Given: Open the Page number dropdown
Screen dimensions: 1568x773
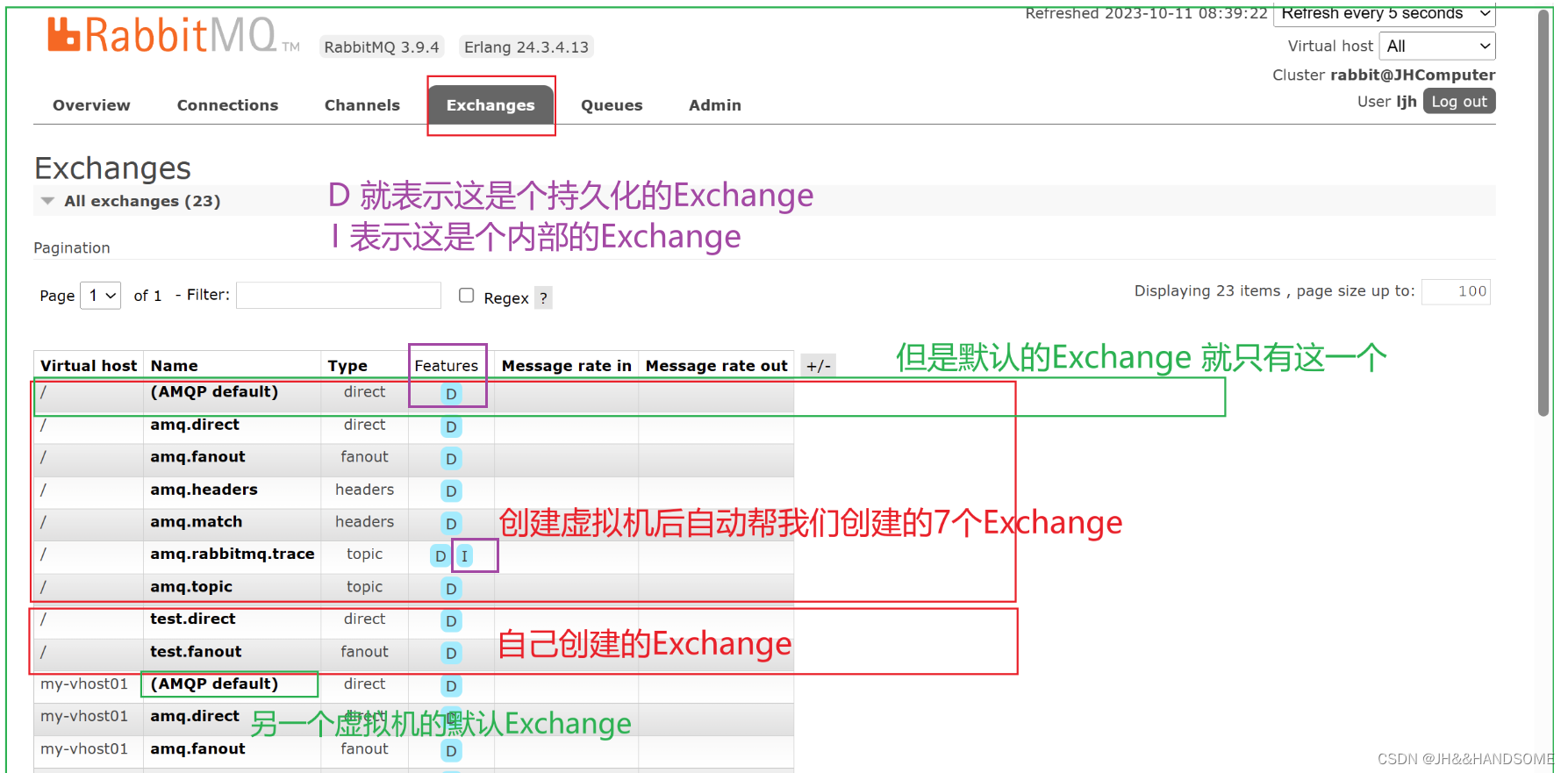Looking at the screenshot, I should tap(101, 296).
